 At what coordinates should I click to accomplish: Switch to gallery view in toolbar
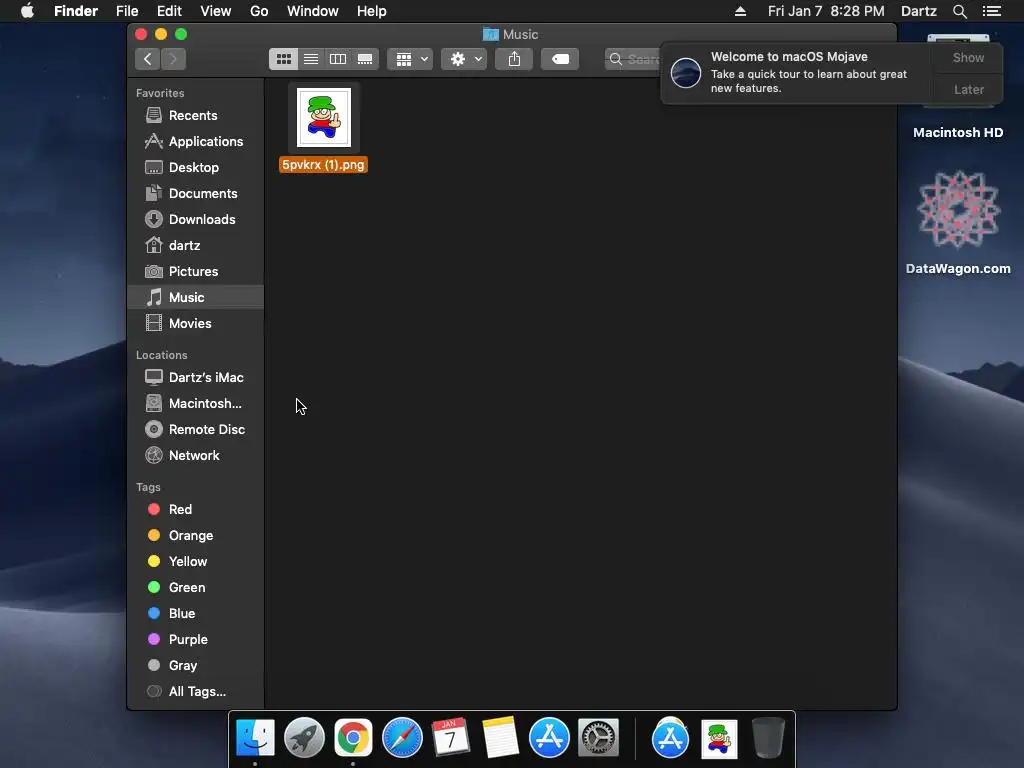pyautogui.click(x=365, y=59)
